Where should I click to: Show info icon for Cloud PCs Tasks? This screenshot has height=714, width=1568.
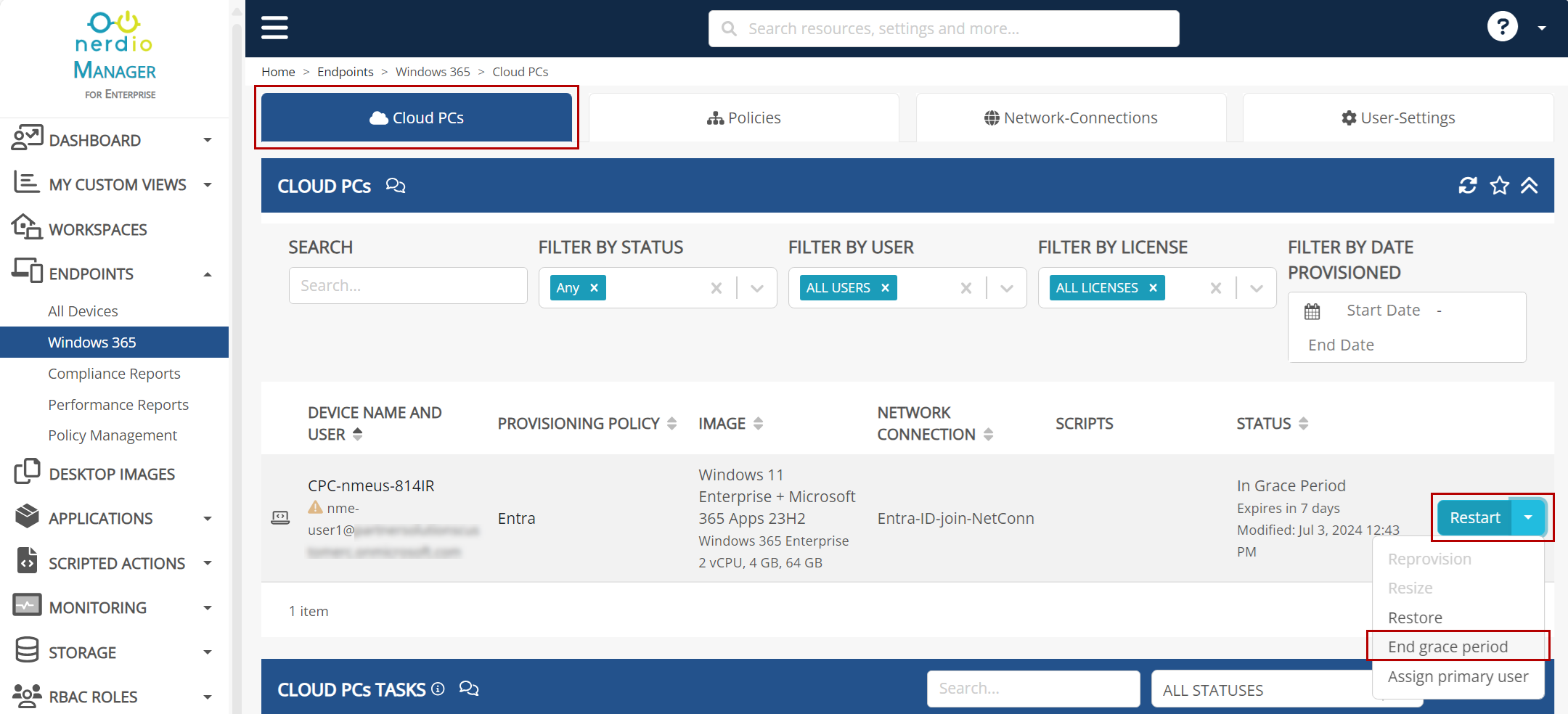[x=438, y=689]
